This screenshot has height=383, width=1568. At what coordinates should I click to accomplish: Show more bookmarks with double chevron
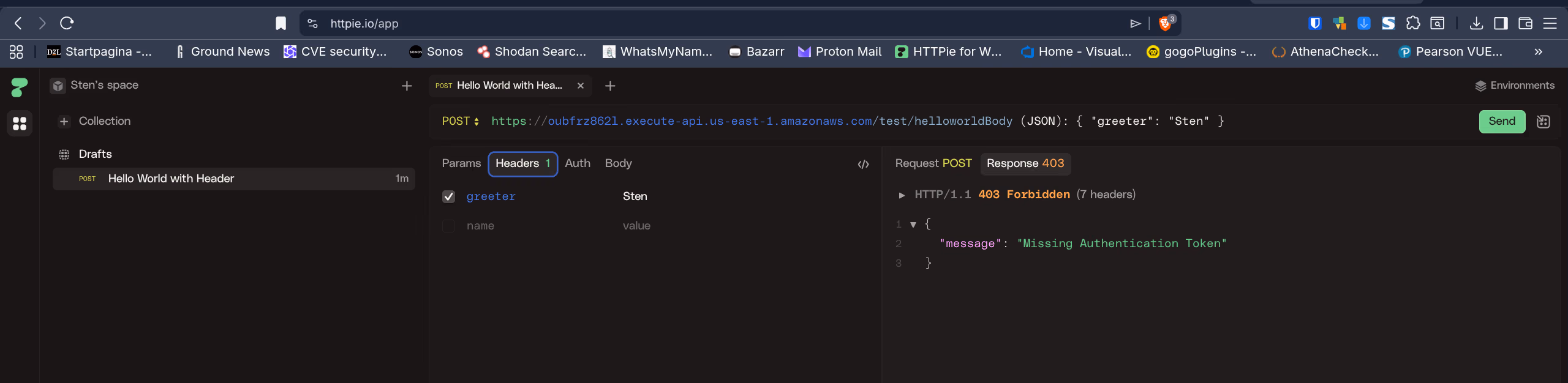(1538, 52)
